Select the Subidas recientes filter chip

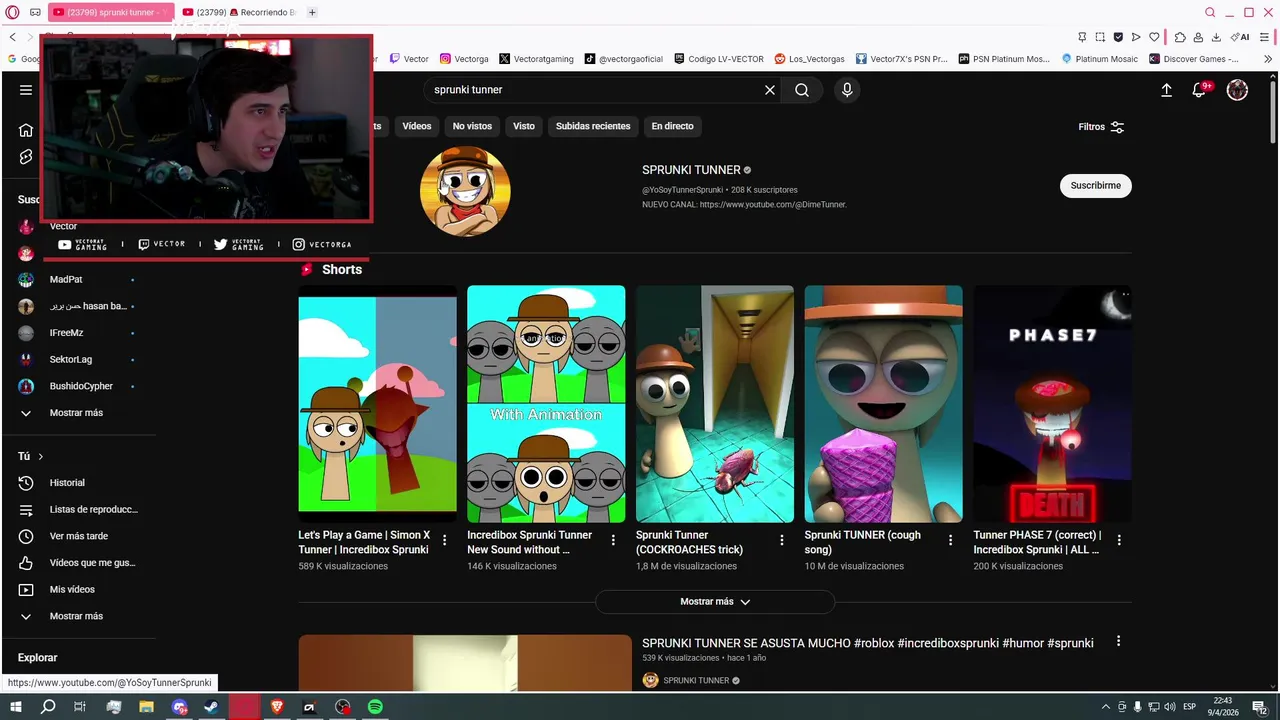(x=593, y=126)
